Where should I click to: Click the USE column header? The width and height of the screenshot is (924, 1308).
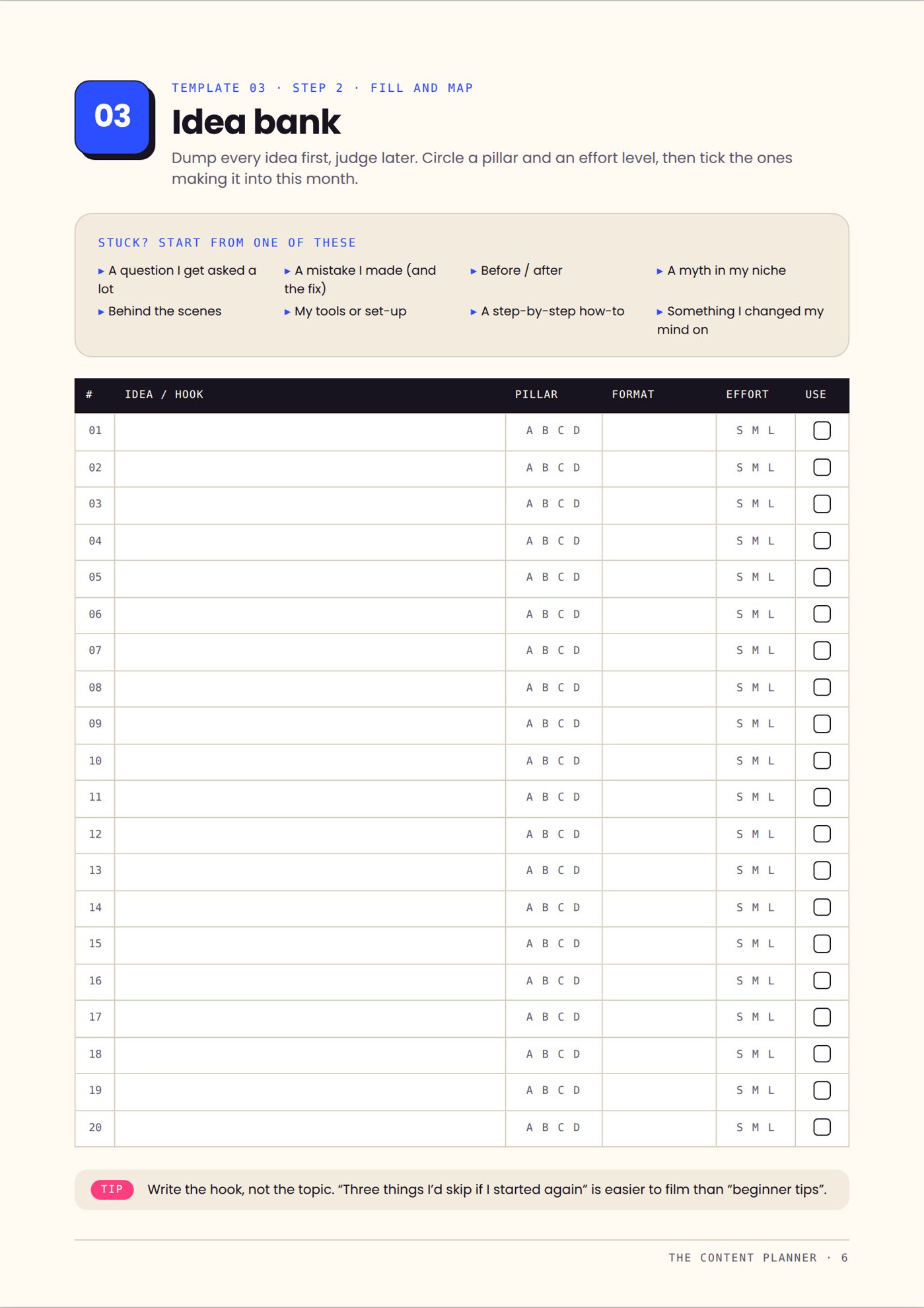coord(816,394)
